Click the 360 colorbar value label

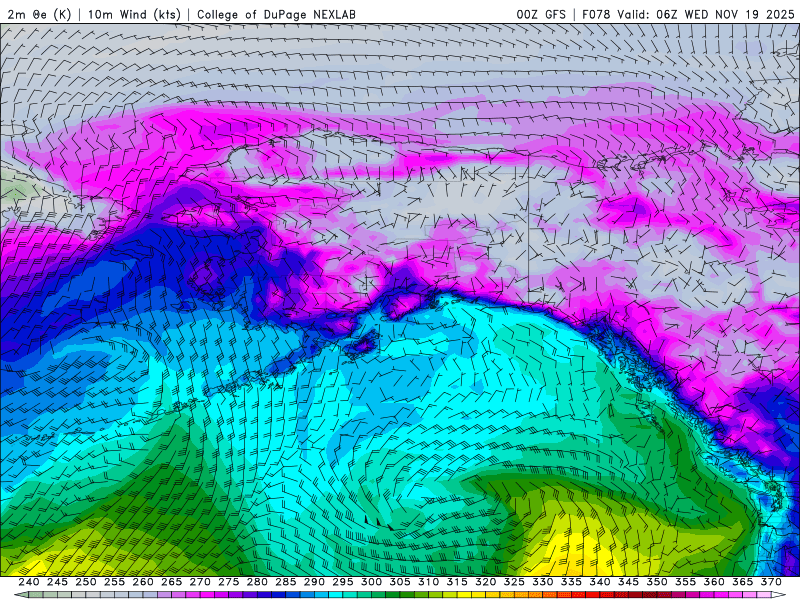(x=714, y=582)
